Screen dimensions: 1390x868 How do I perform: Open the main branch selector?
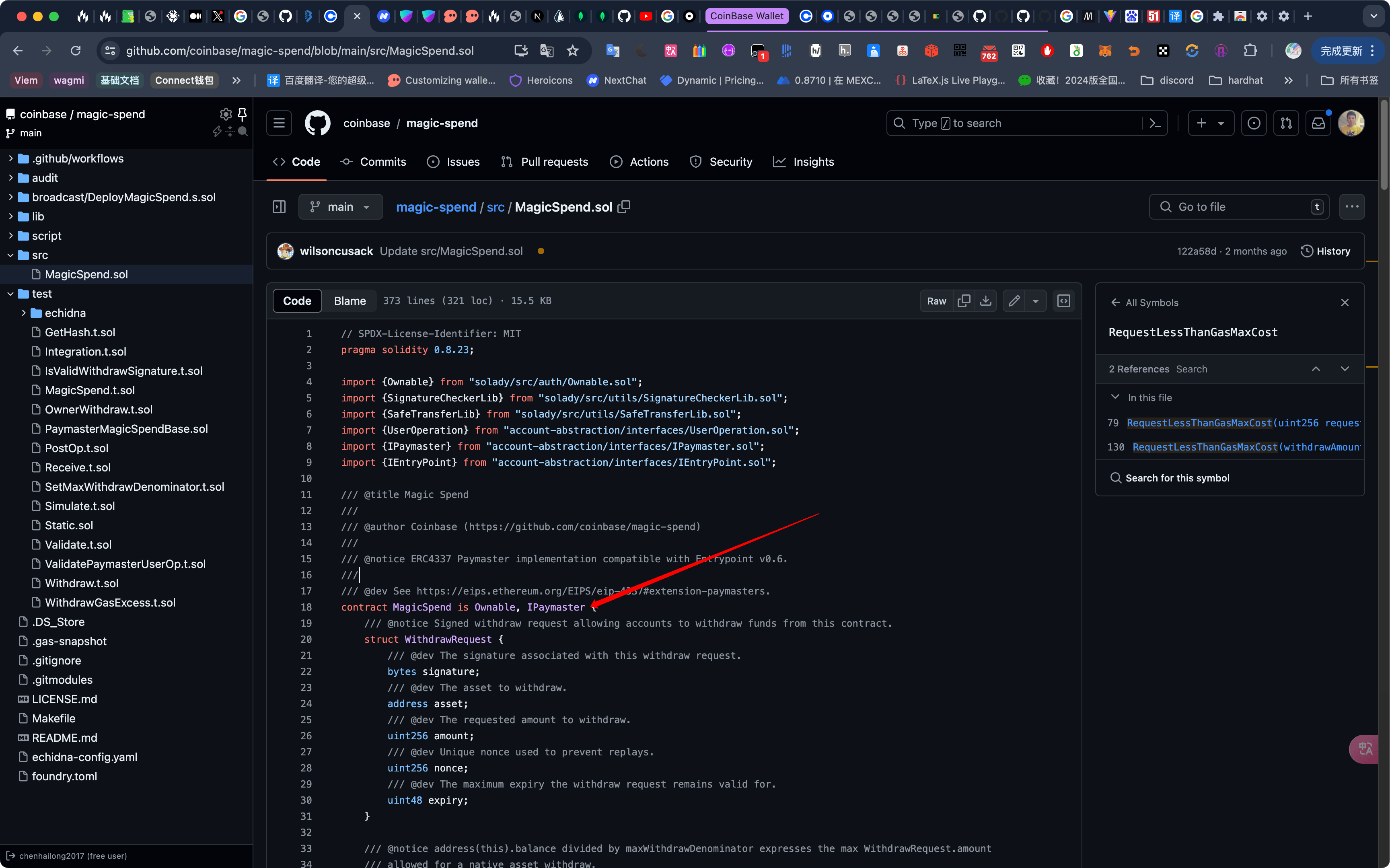(x=340, y=207)
